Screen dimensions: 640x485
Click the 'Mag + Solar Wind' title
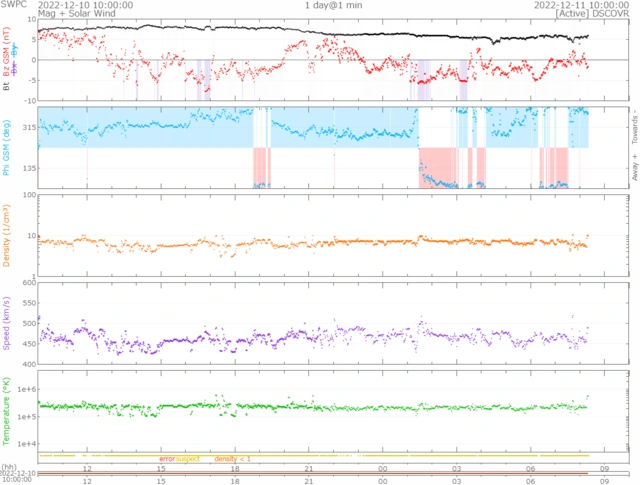click(73, 15)
